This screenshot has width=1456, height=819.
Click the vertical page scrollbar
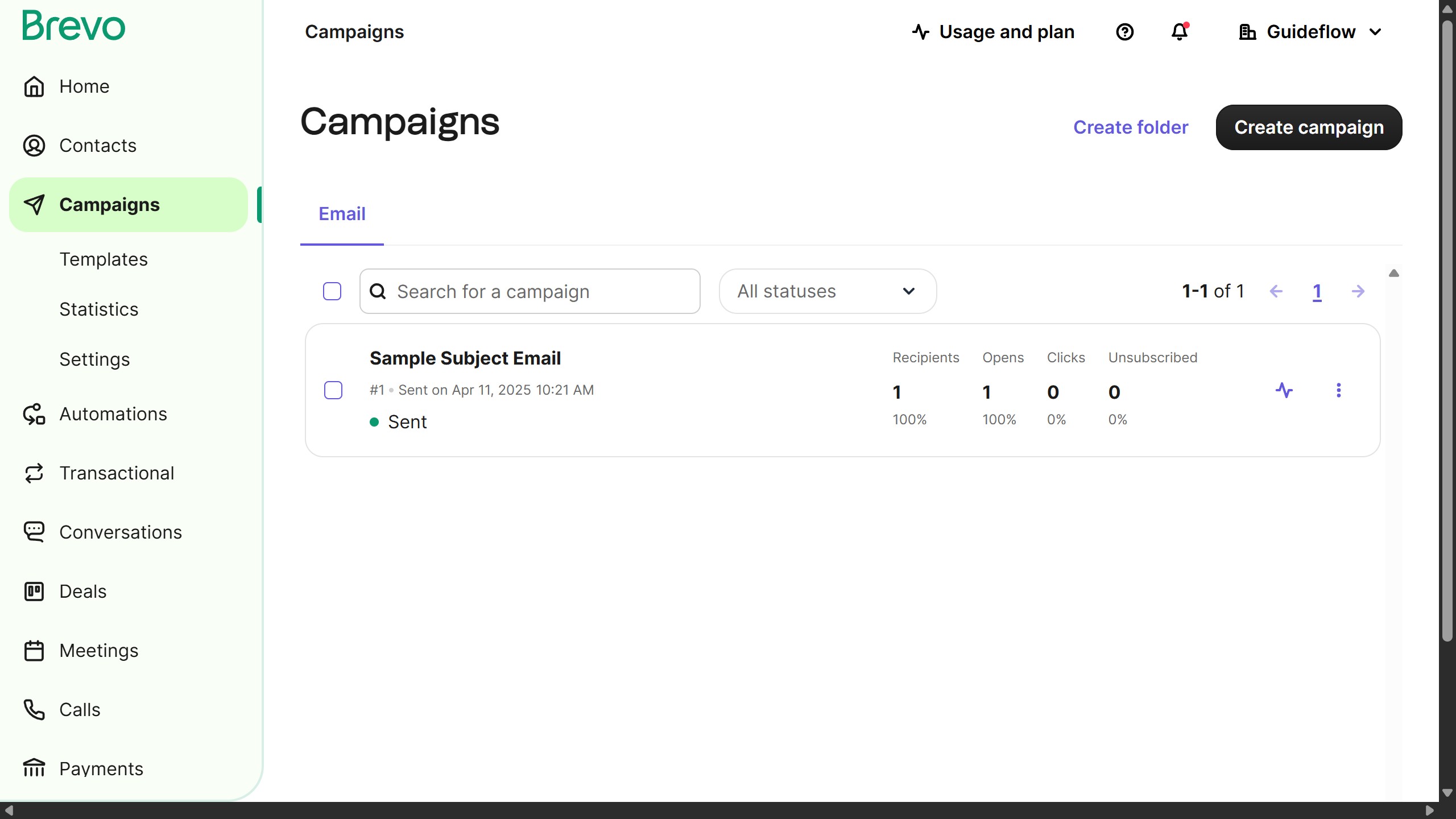click(x=1447, y=330)
